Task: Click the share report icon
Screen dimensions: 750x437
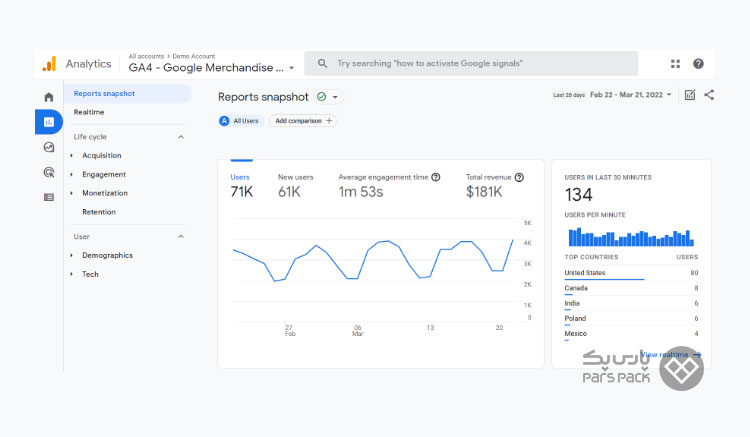Action: (x=709, y=95)
